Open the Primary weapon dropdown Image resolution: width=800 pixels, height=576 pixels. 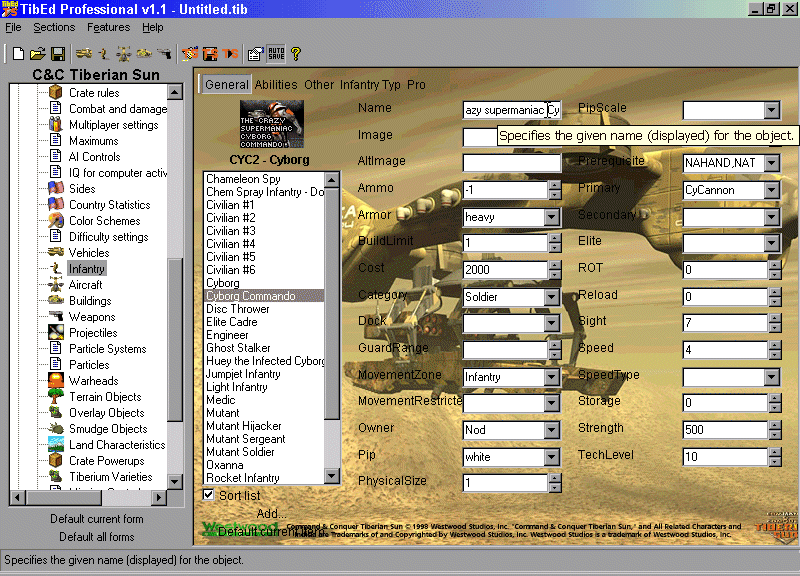point(771,190)
